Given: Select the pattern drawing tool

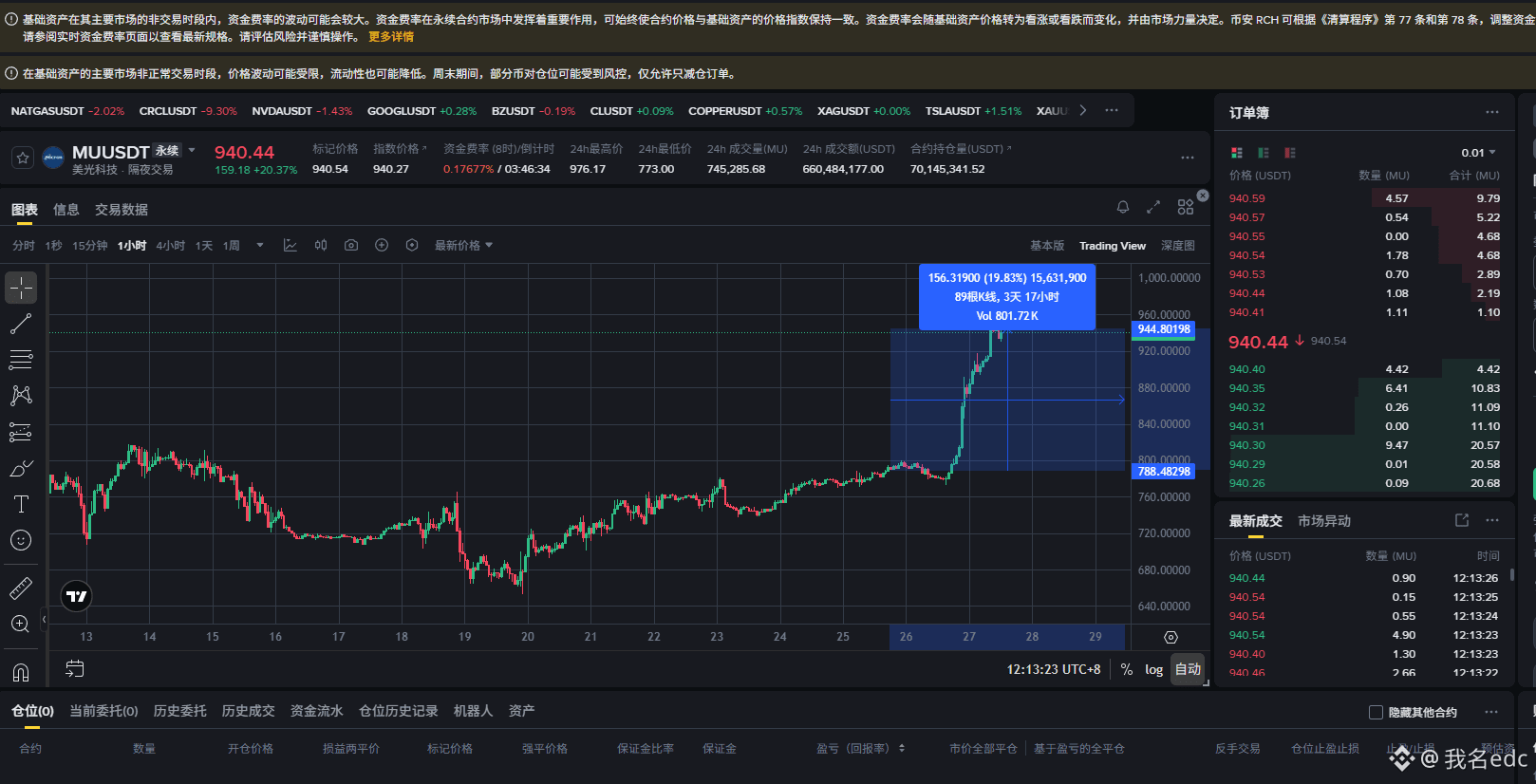Looking at the screenshot, I should coord(21,396).
